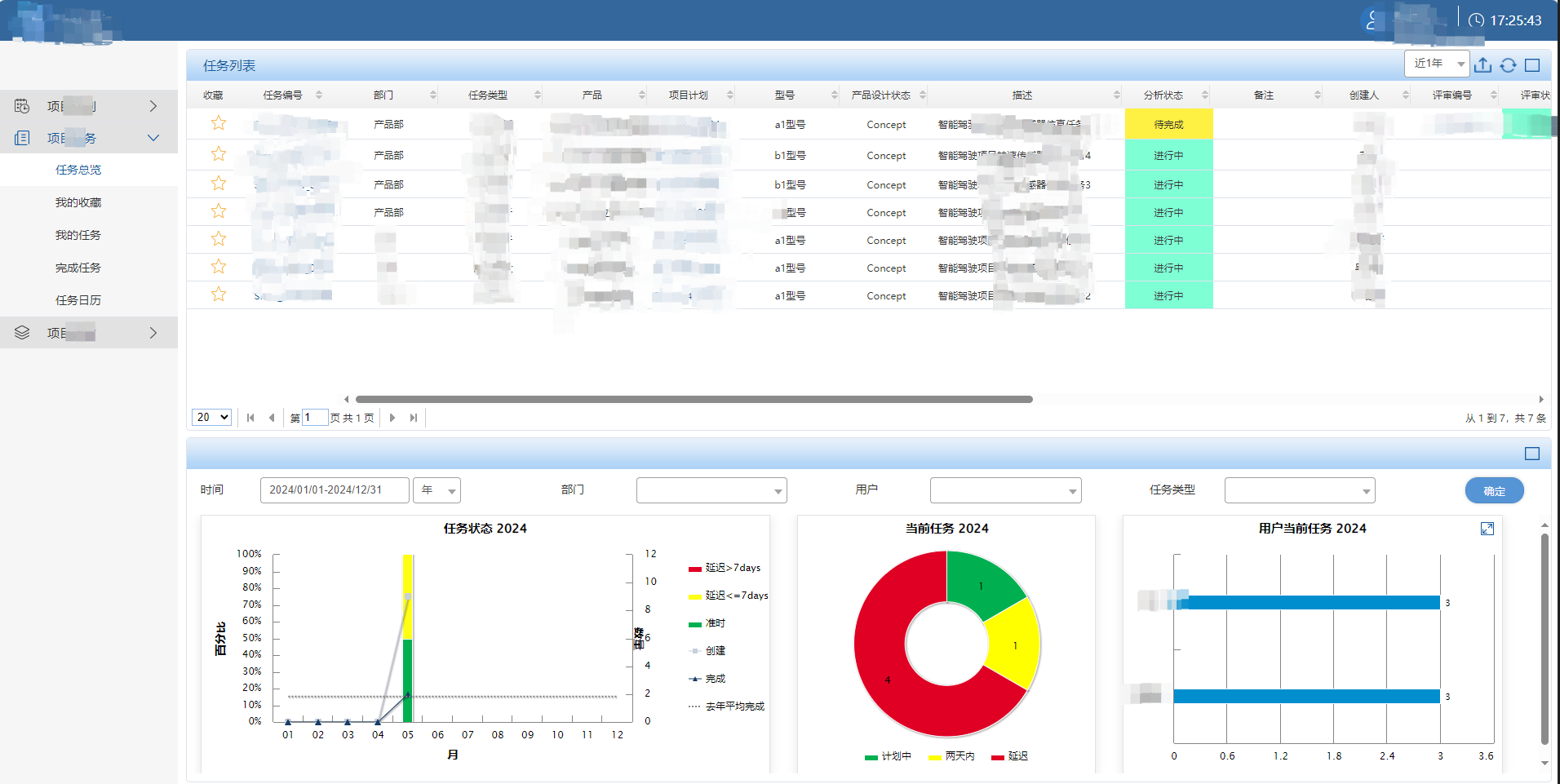This screenshot has height=784, width=1560.
Task: Sort by the 分析状态 column
Action: (x=1205, y=95)
